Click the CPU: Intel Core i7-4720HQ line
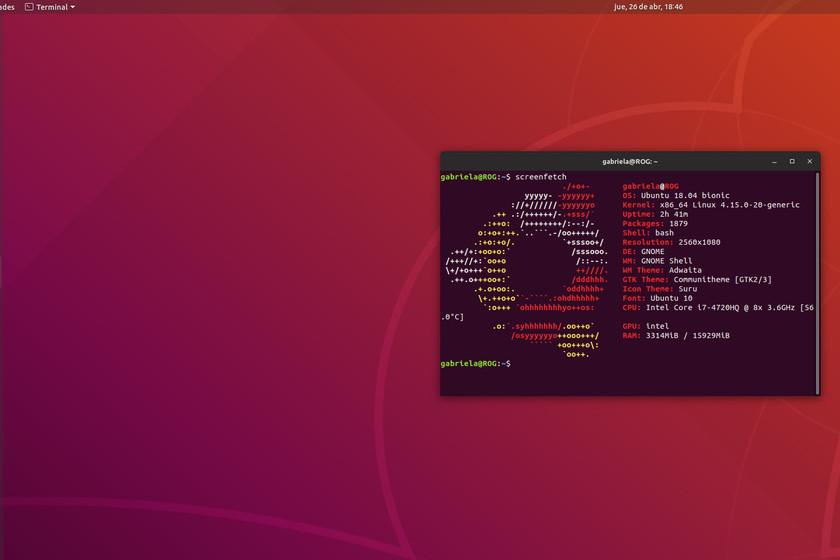Viewport: 840px width, 560px height. click(717, 307)
